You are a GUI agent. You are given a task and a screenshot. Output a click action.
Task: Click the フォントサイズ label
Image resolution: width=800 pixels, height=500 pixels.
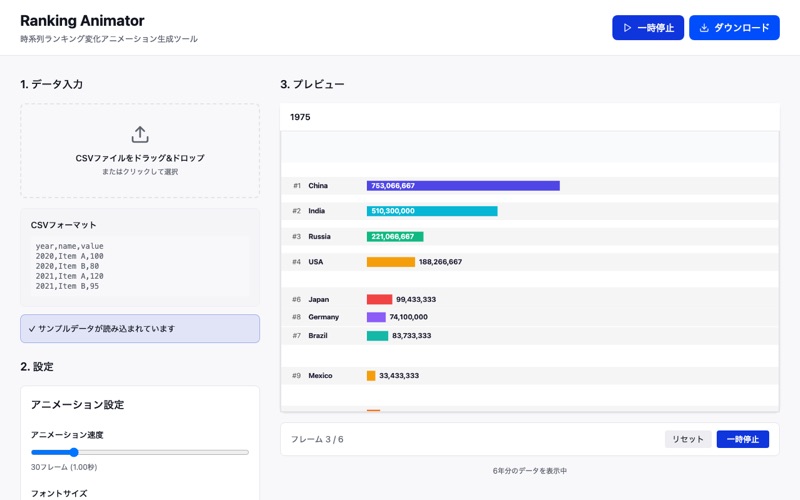click(x=59, y=493)
